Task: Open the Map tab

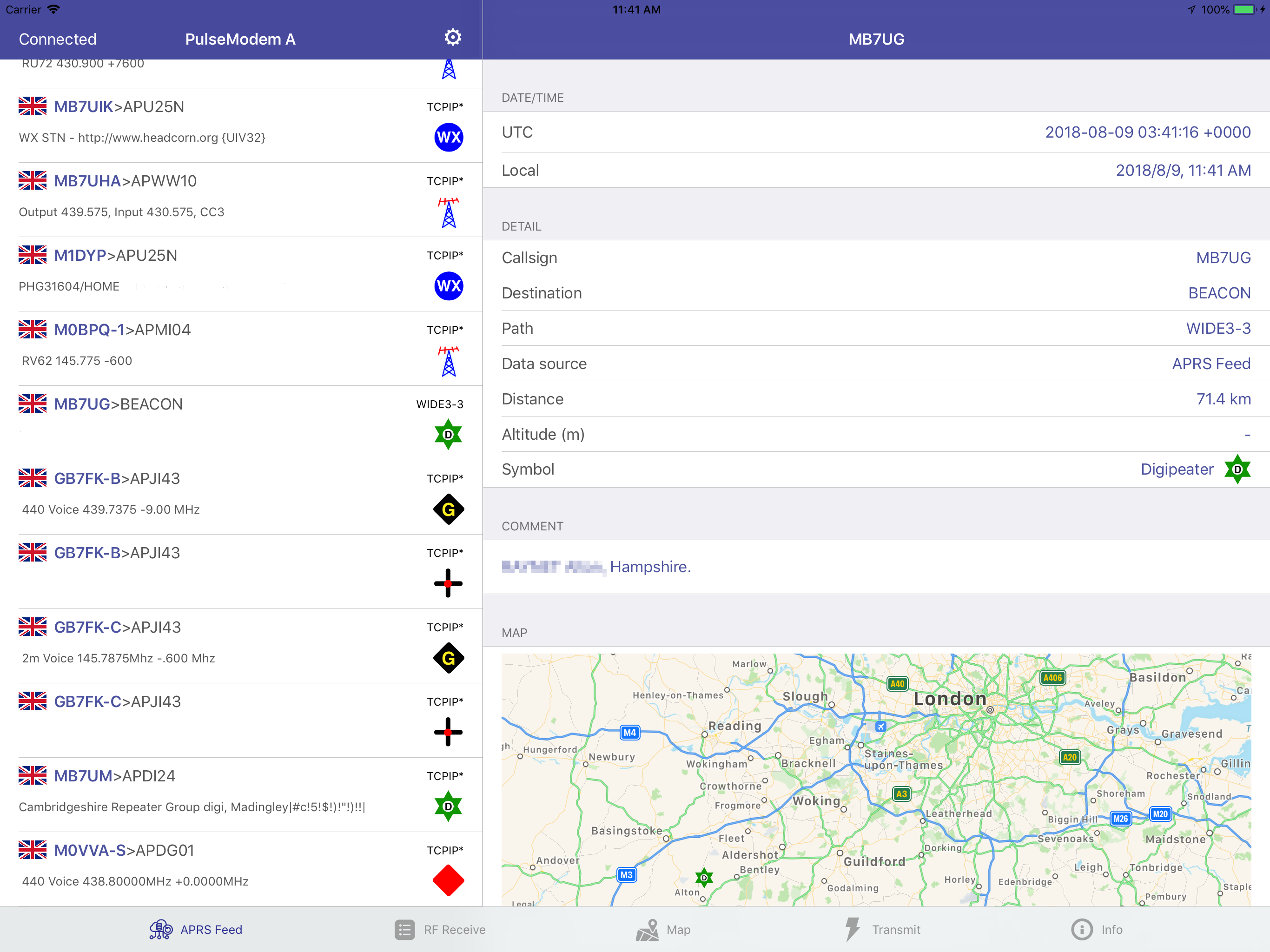Action: 663,930
